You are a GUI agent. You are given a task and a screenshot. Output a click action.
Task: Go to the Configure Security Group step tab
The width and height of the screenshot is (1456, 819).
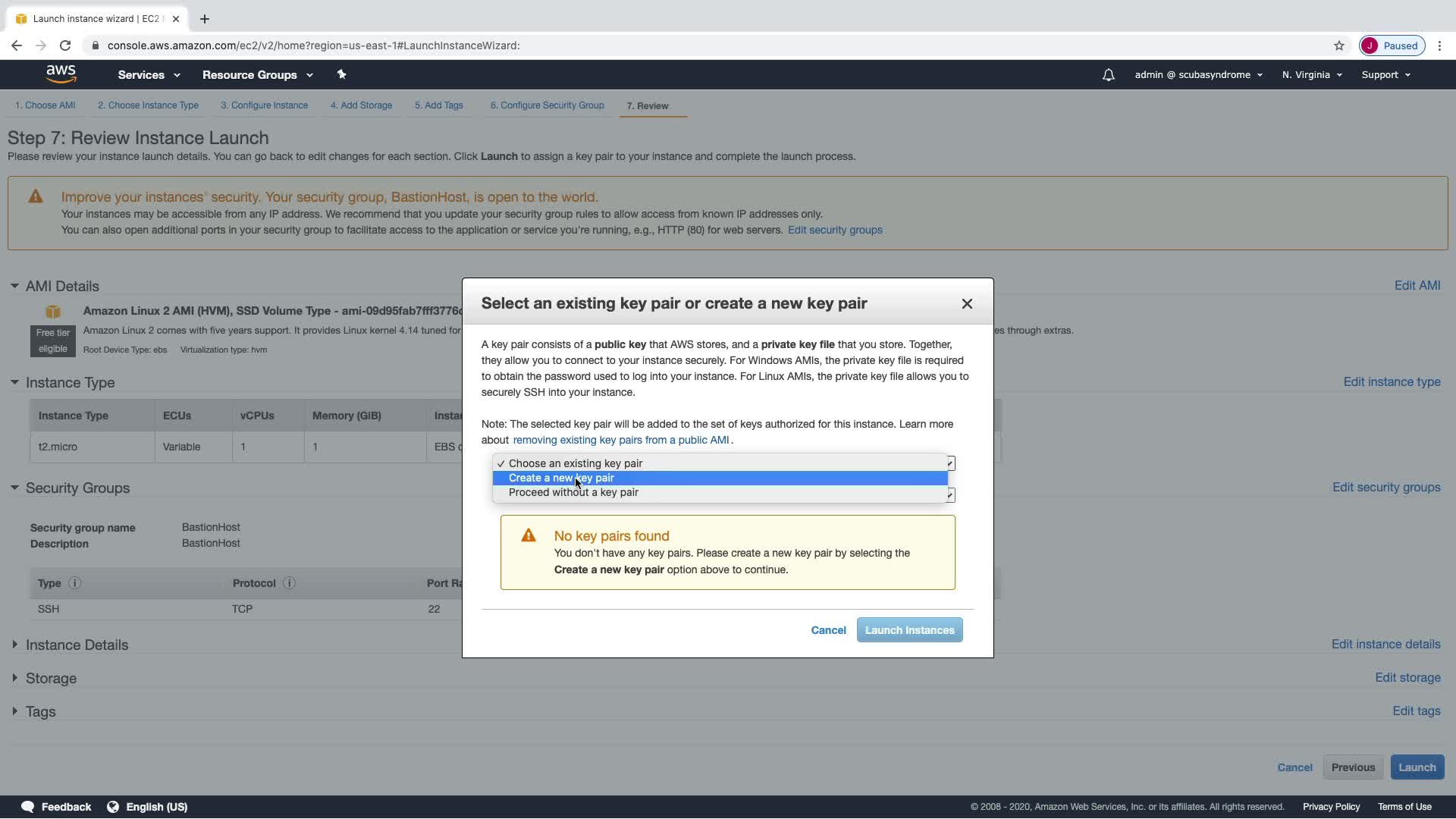(546, 105)
